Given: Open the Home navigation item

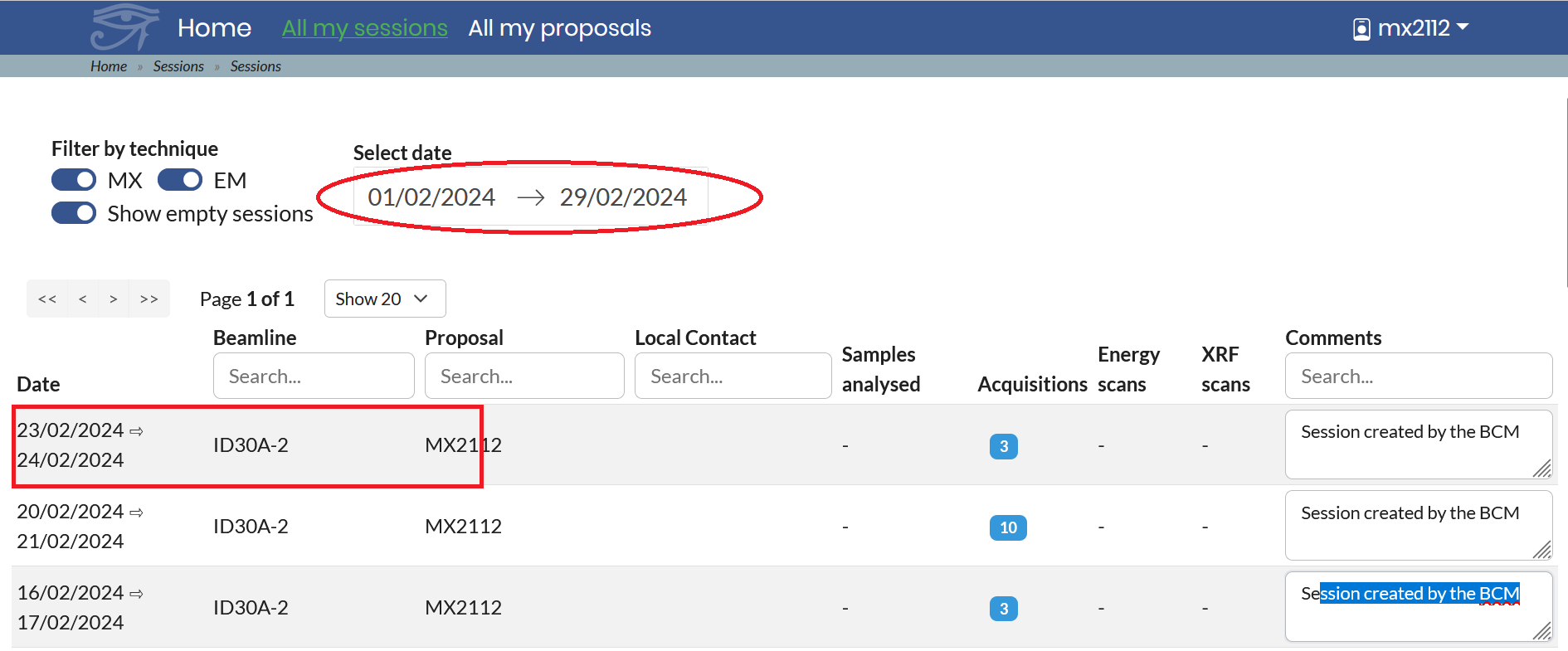Looking at the screenshot, I should point(214,28).
